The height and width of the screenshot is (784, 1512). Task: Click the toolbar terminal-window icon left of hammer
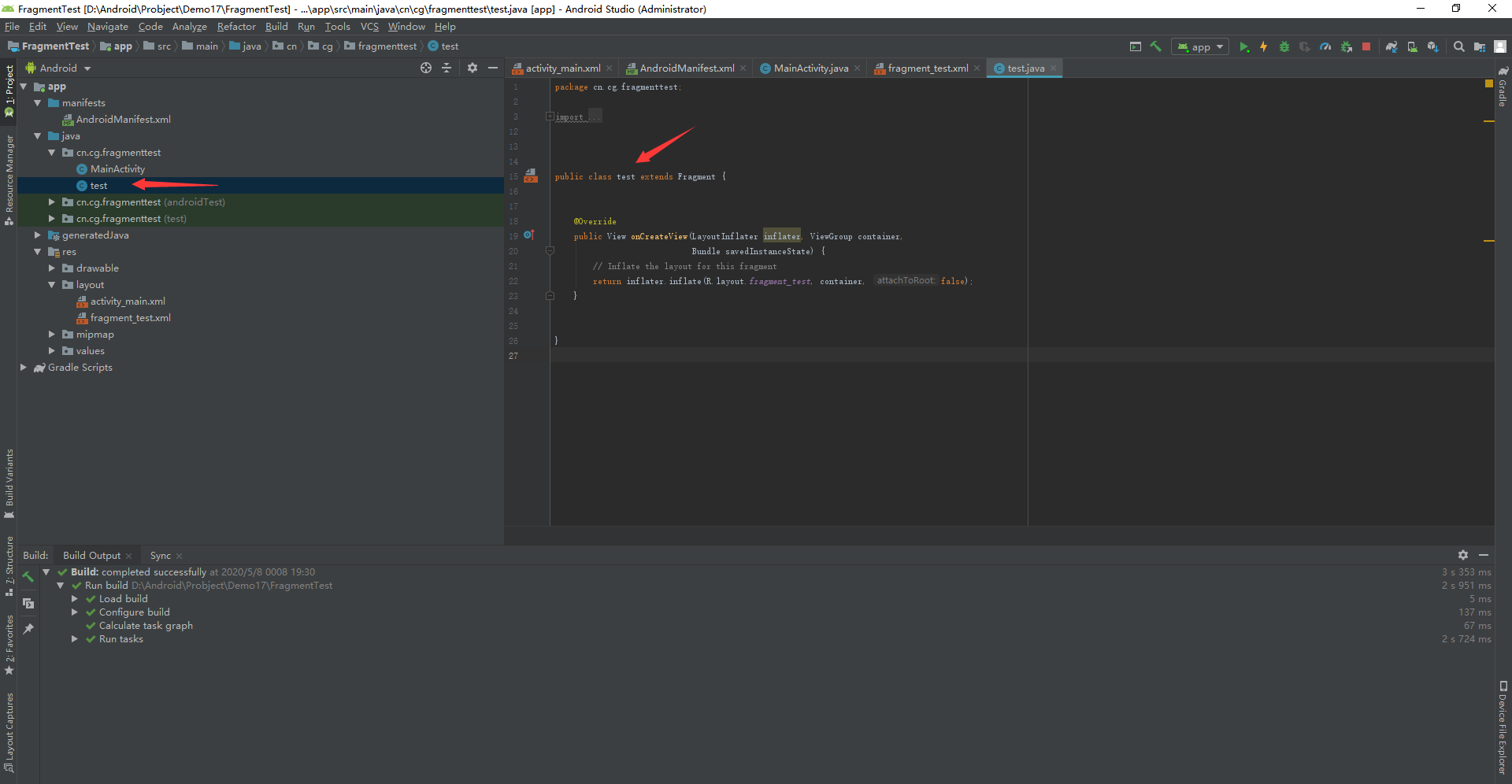(x=1135, y=46)
